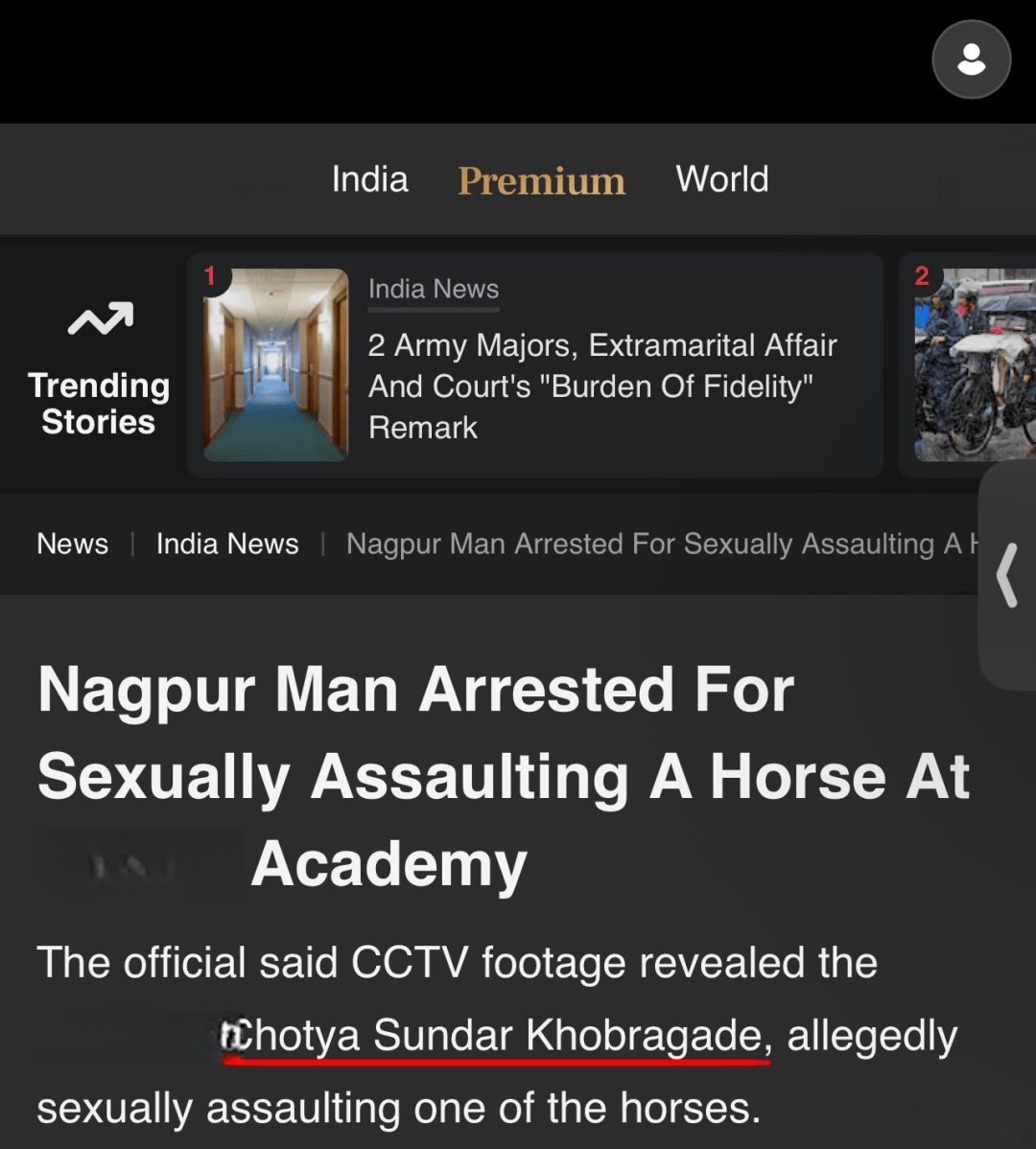Open hallway thumbnail of first trending story
This screenshot has width=1036, height=1149.
click(x=275, y=364)
